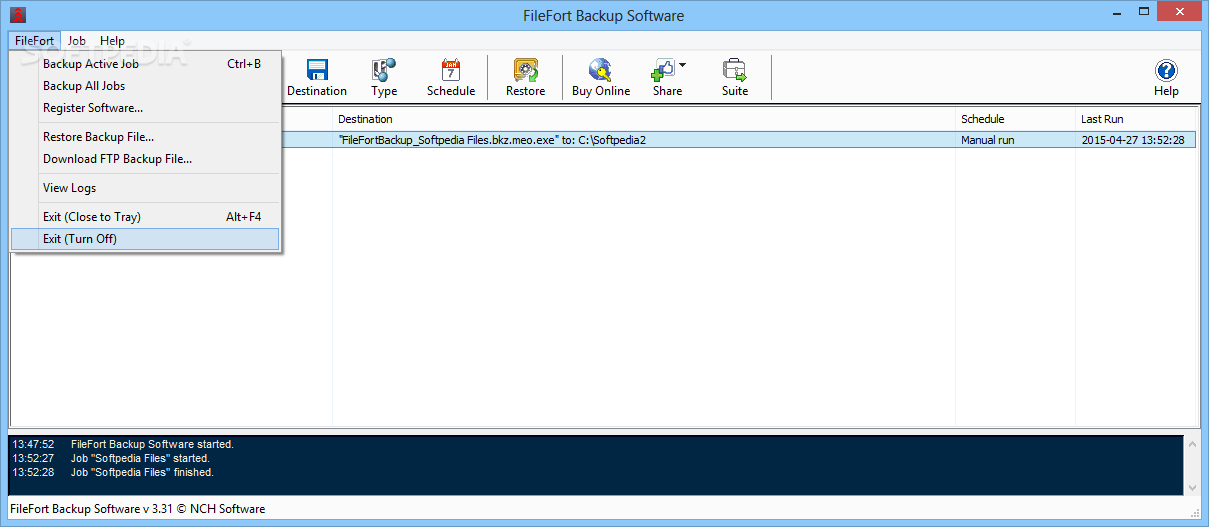The height and width of the screenshot is (527, 1209).
Task: Sort by the Schedule column header
Action: tap(1015, 119)
